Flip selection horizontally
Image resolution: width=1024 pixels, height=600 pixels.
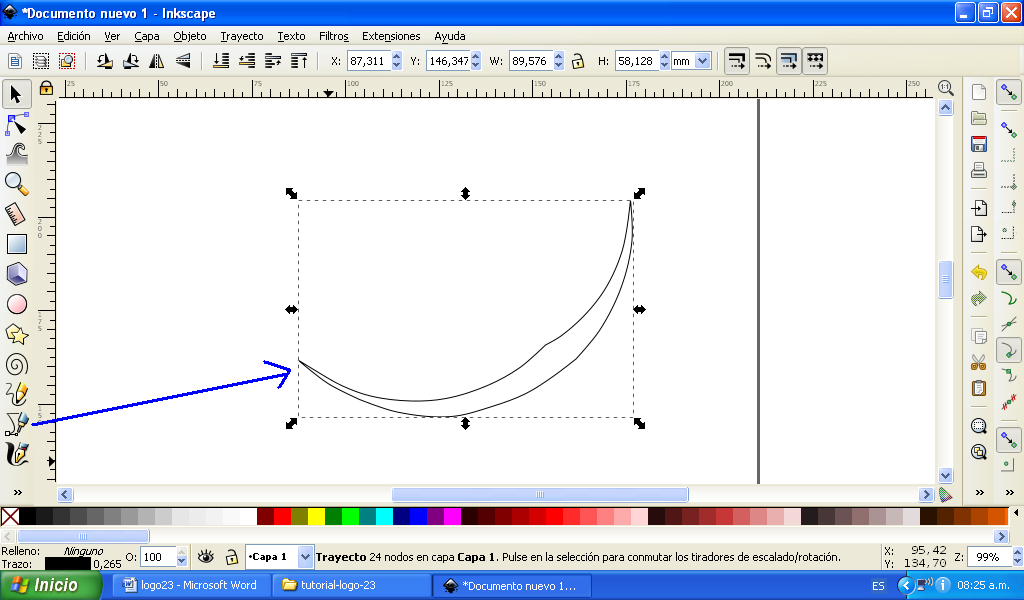coord(157,61)
